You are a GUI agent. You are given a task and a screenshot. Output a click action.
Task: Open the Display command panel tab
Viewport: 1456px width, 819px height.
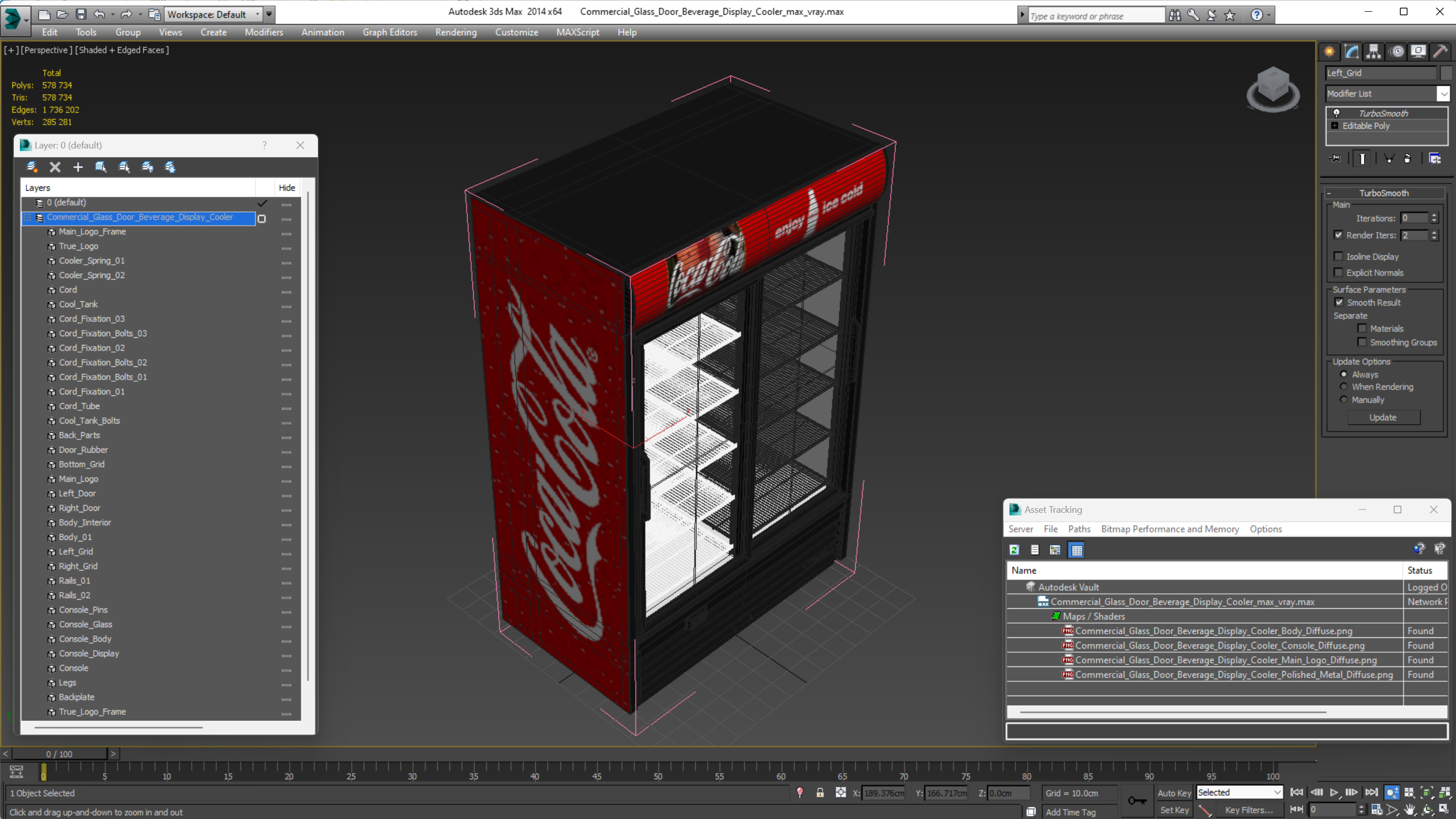[x=1418, y=52]
